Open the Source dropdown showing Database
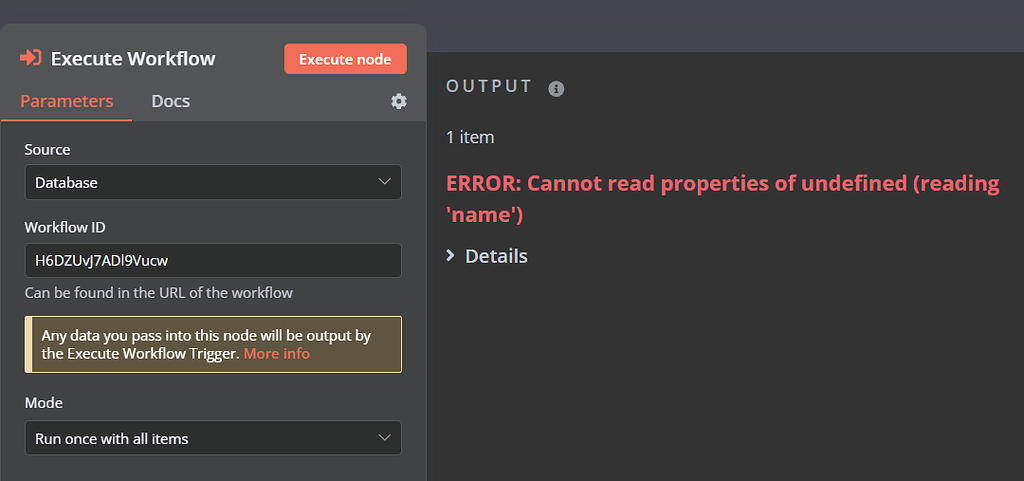1024x481 pixels. pyautogui.click(x=213, y=182)
